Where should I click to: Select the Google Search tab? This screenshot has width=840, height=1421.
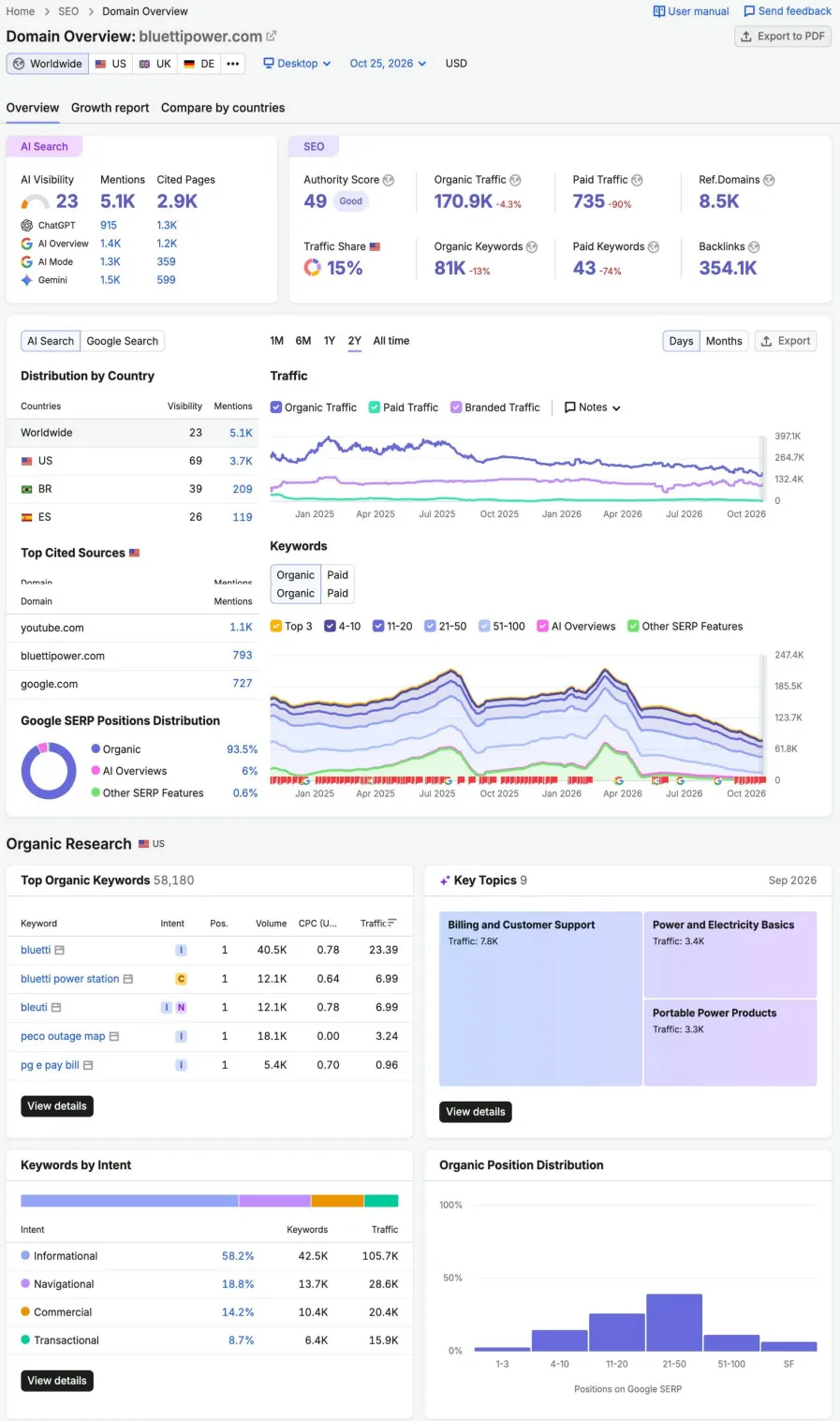click(x=123, y=341)
